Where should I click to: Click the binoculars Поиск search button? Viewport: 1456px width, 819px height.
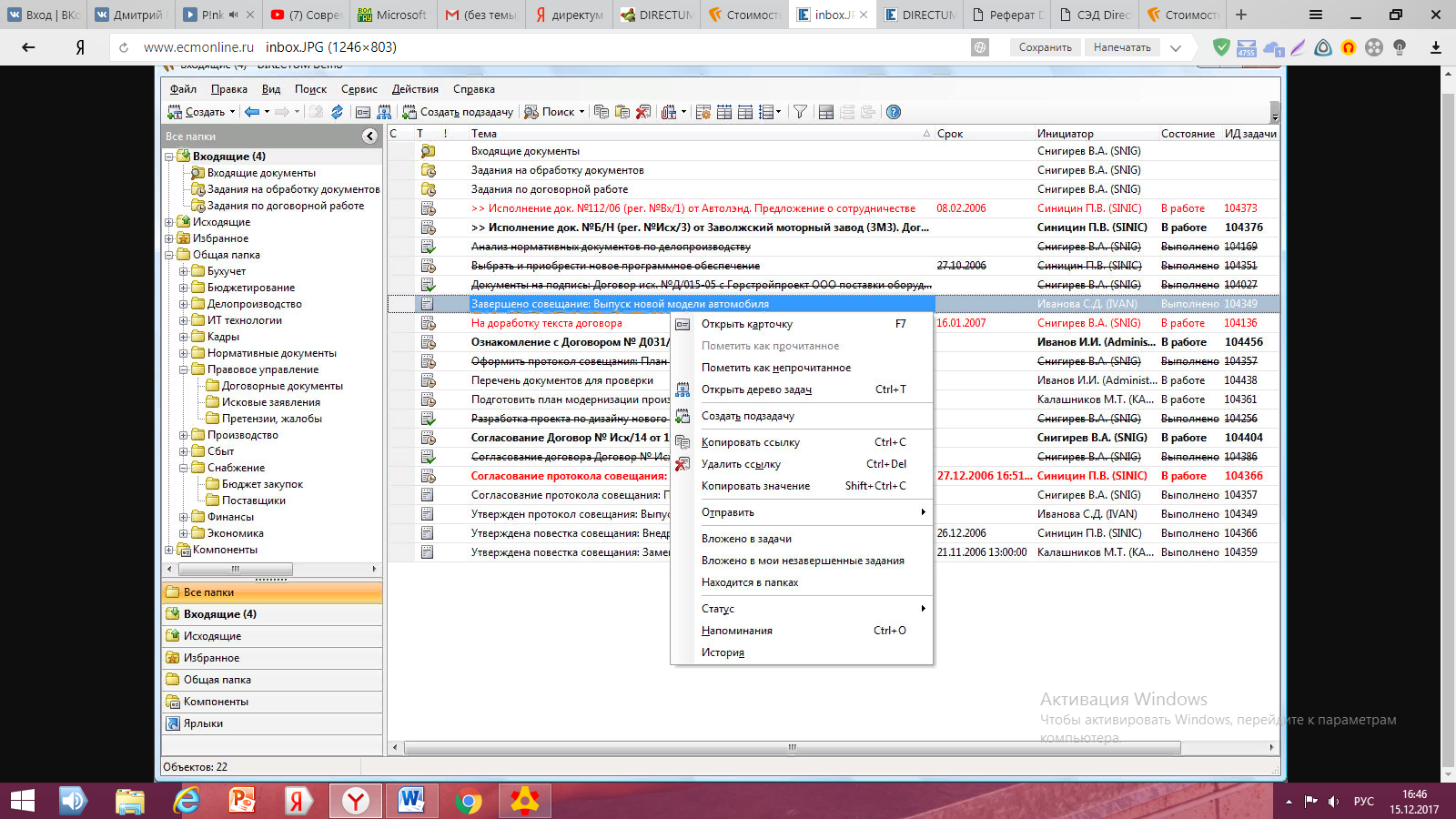click(550, 112)
